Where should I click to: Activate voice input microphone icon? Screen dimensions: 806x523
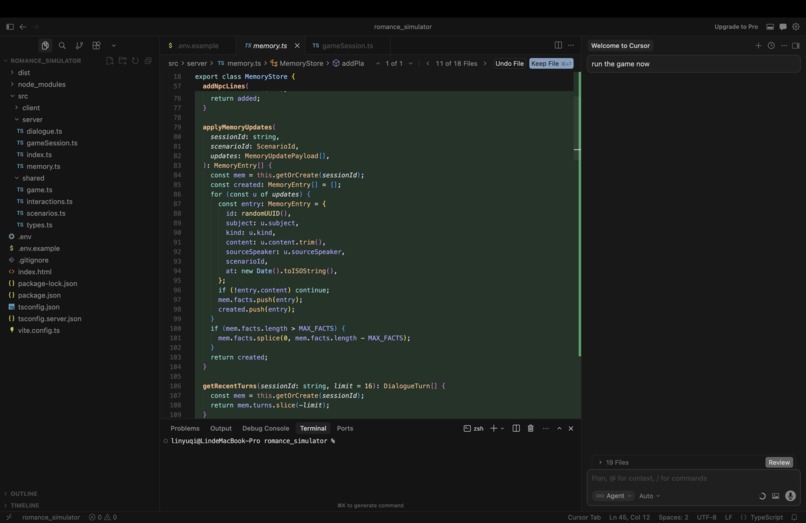tap(791, 496)
